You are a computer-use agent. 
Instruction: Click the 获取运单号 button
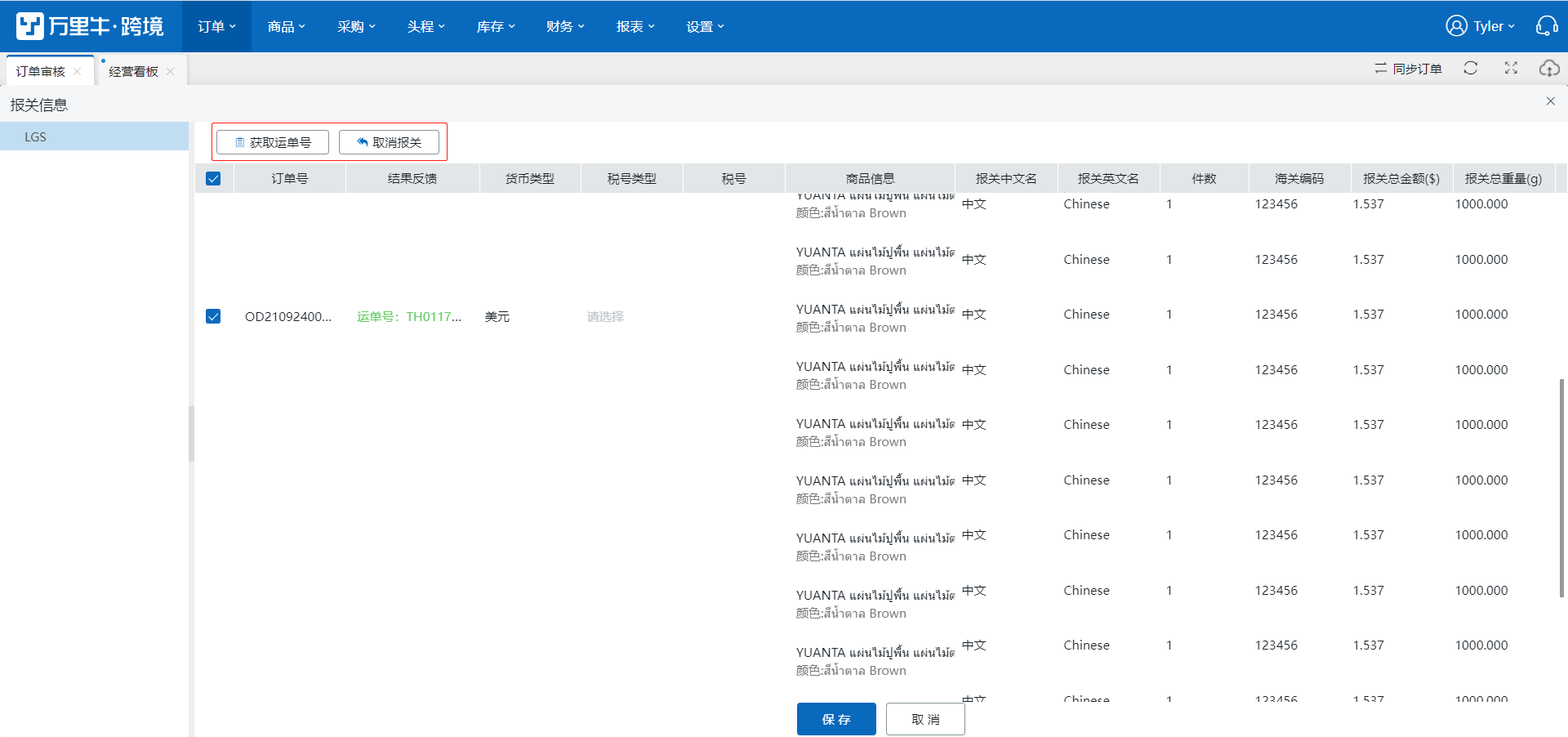[x=273, y=142]
